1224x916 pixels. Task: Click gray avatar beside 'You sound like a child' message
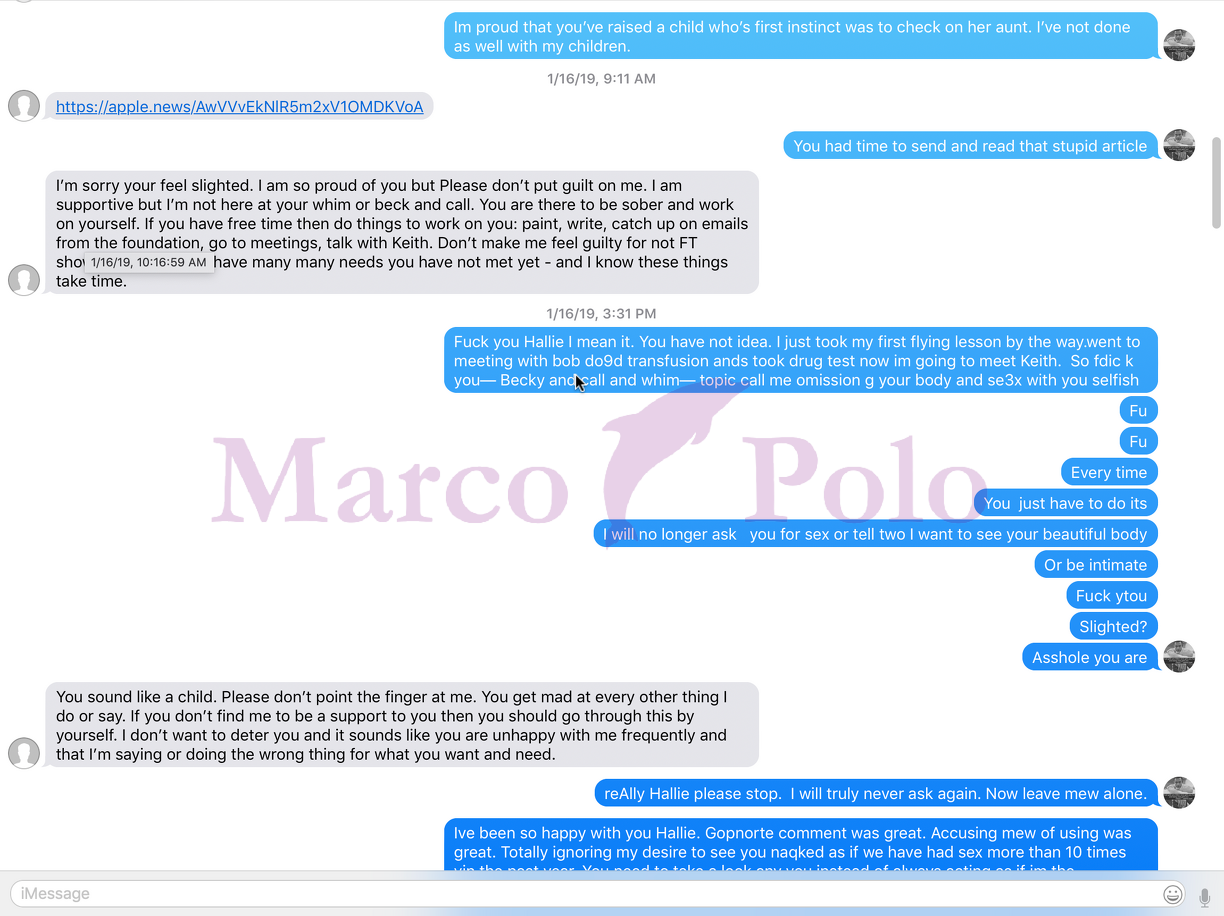pyautogui.click(x=24, y=753)
